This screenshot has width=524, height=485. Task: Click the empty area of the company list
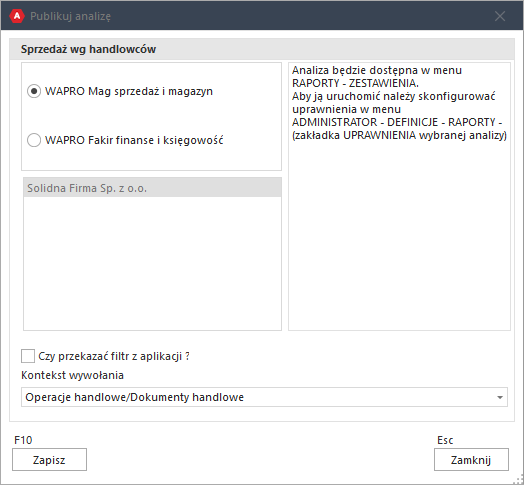[152, 263]
